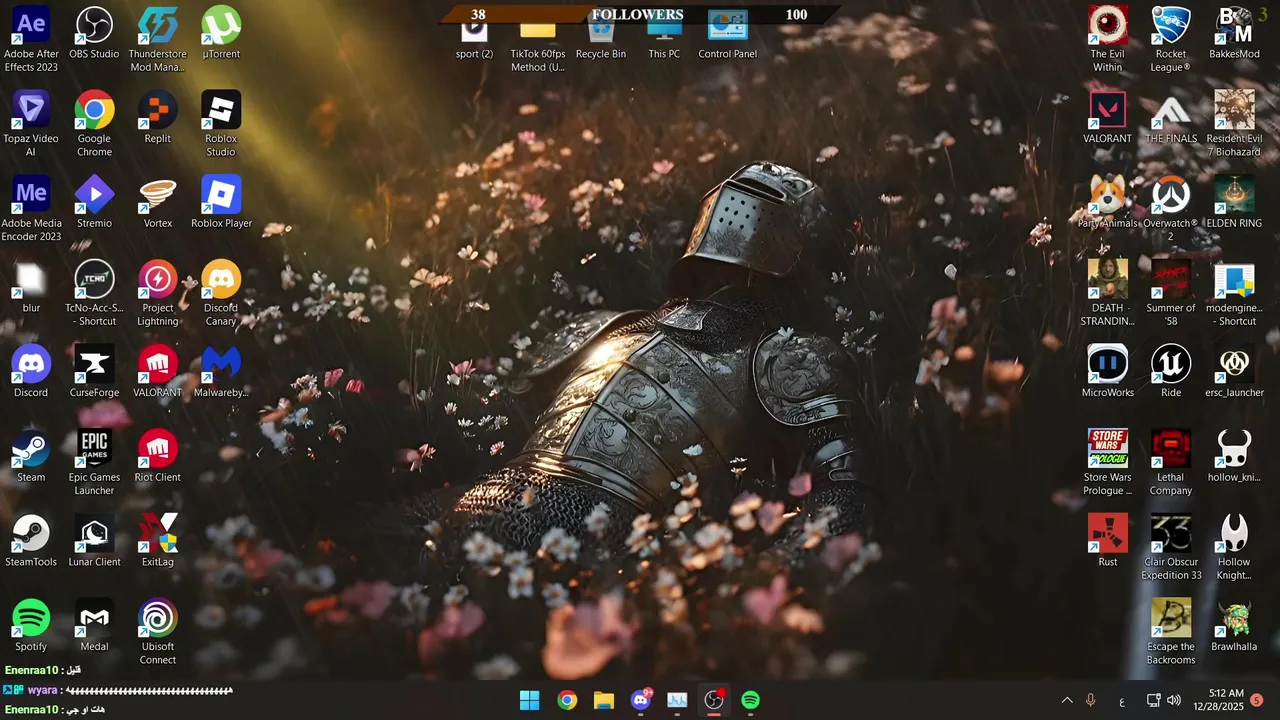Open volume control in system tray

(1174, 700)
